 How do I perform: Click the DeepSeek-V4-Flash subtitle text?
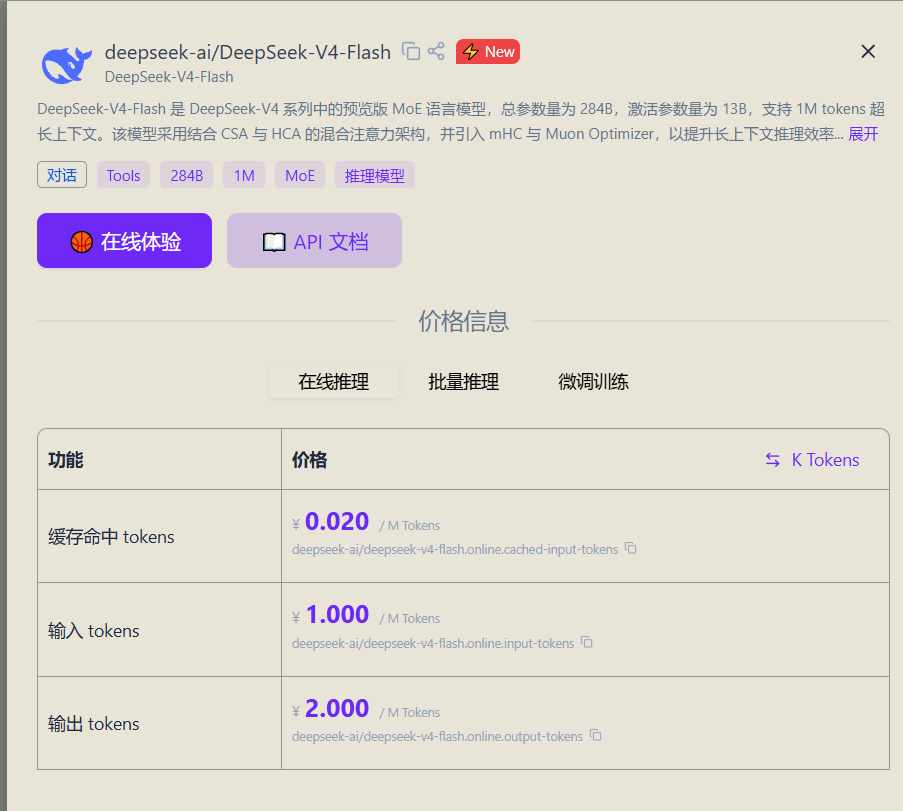pos(169,77)
